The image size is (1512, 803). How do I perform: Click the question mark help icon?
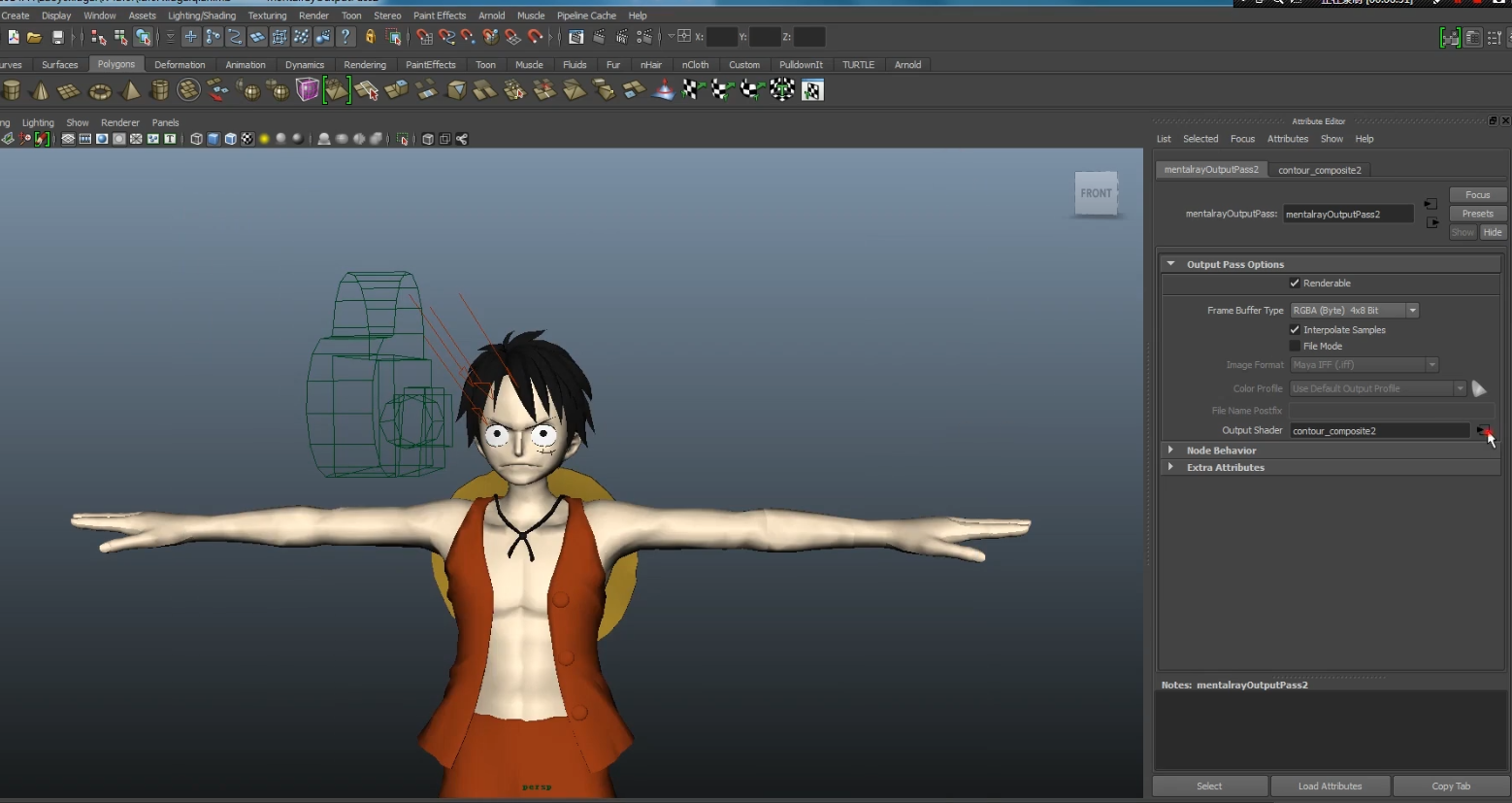coord(345,37)
